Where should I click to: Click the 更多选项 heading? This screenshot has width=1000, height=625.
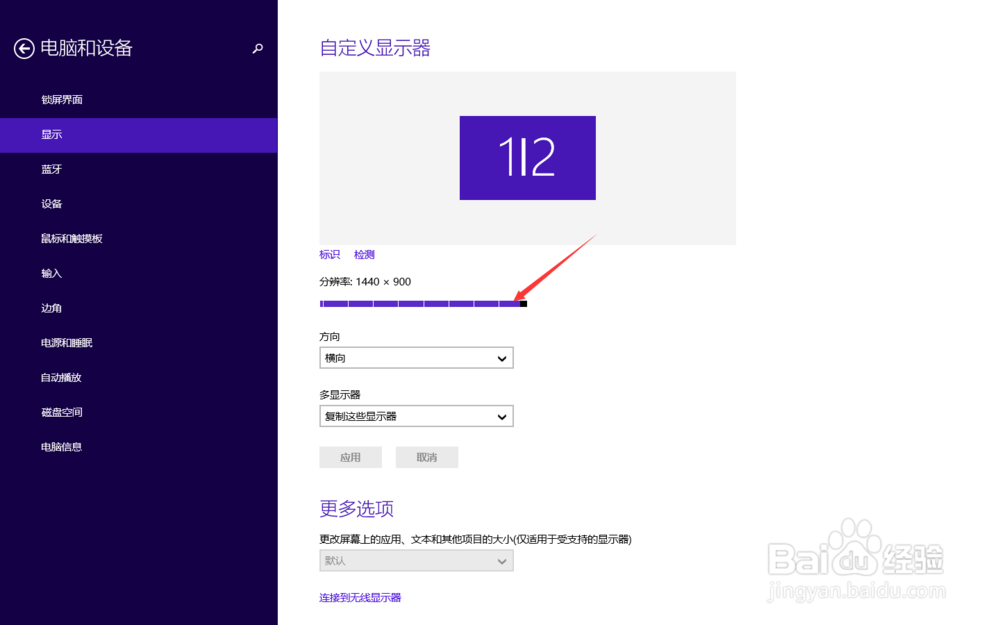click(357, 508)
